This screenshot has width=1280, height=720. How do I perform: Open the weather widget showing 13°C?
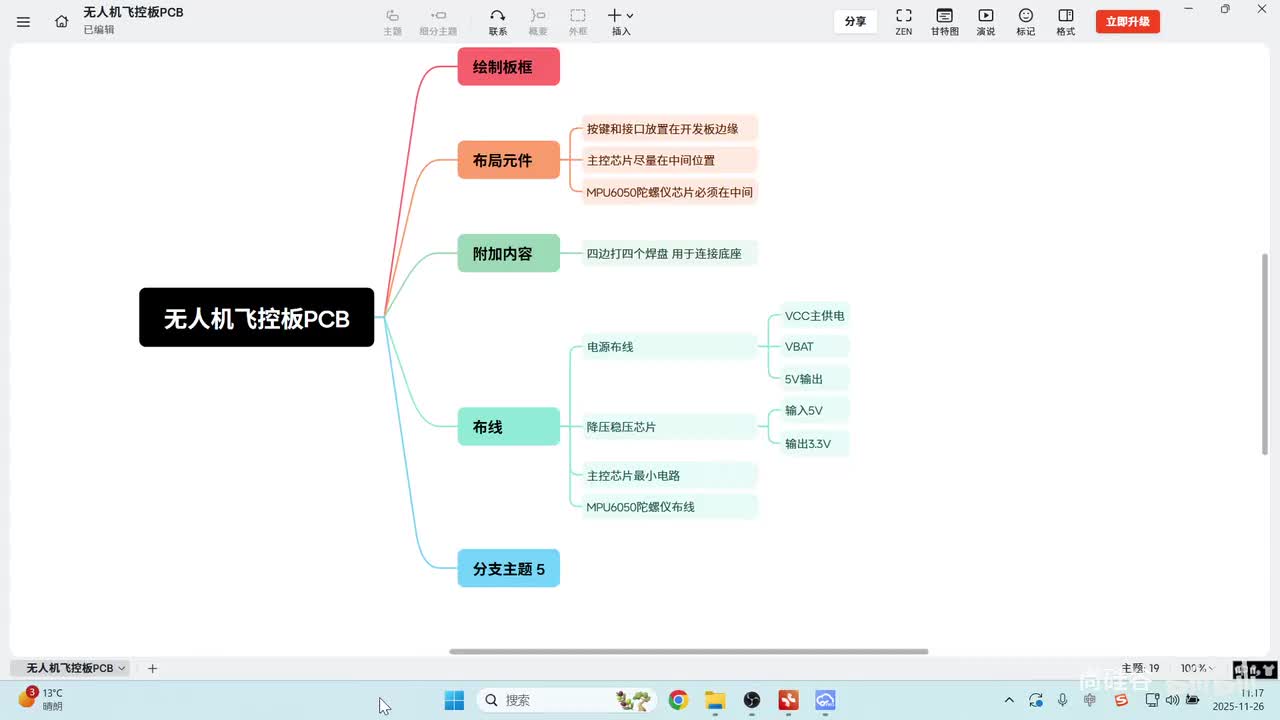pos(42,699)
